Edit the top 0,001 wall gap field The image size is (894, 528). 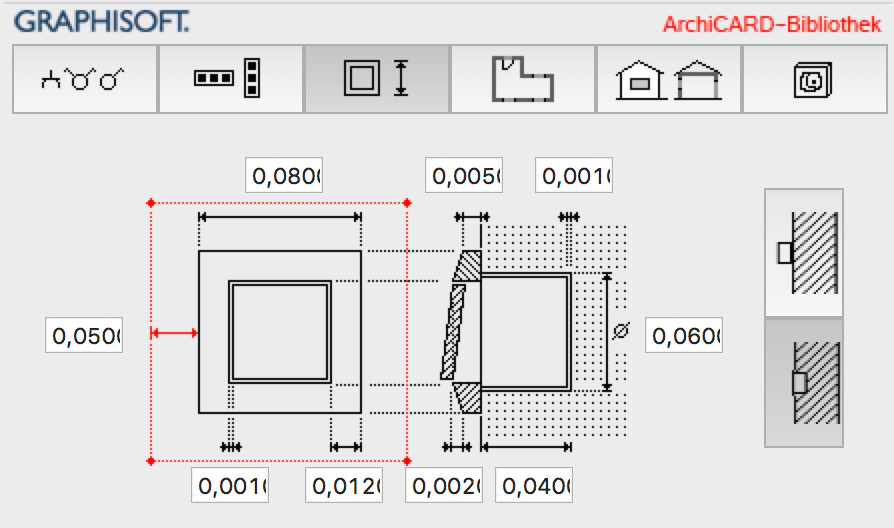[574, 175]
